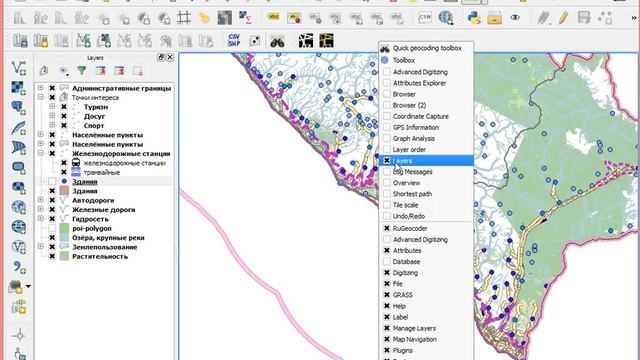This screenshot has width=640, height=360.
Task: Click the black road-network icon with yellow lines
Action: [x=327, y=41]
